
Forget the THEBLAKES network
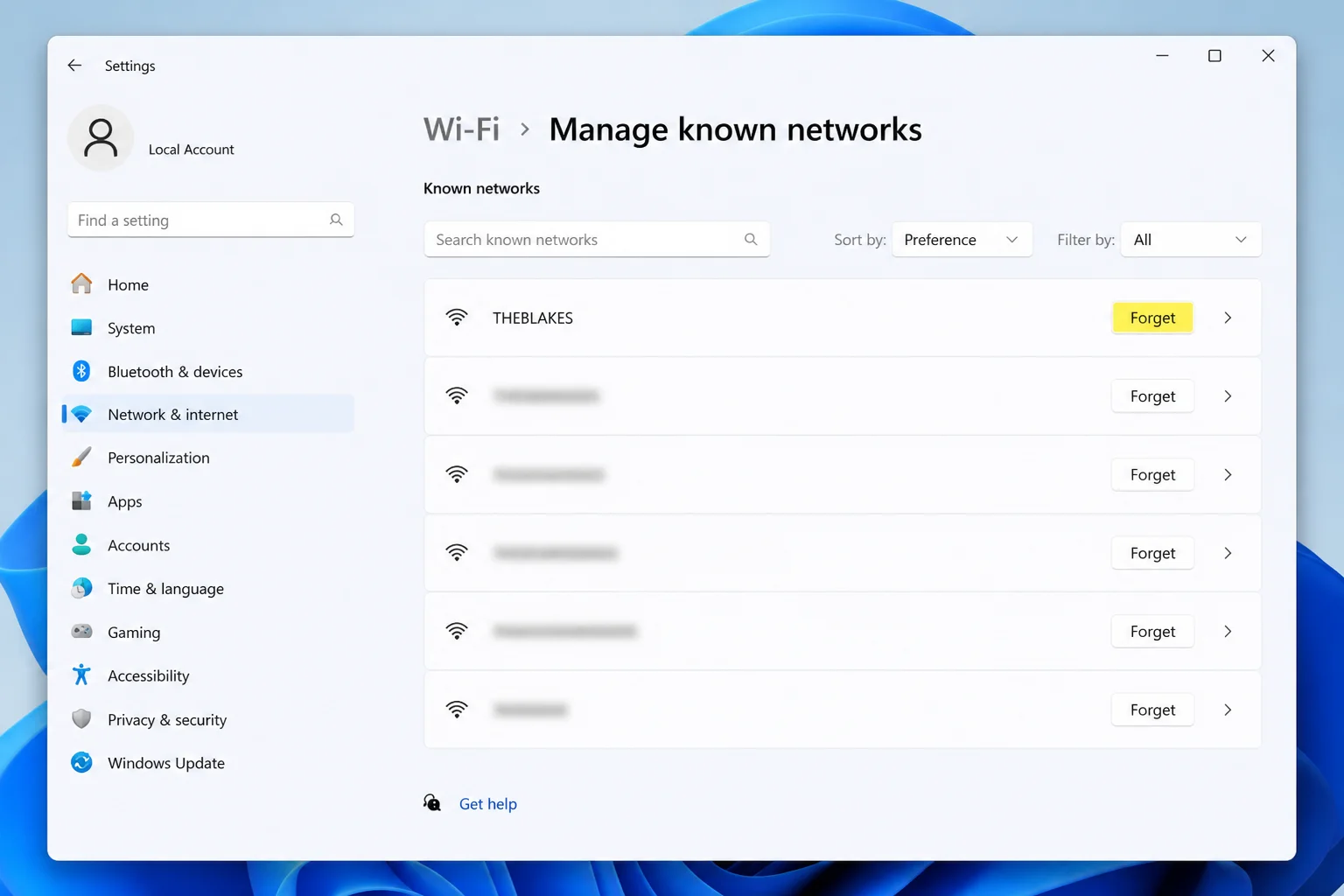(x=1152, y=318)
